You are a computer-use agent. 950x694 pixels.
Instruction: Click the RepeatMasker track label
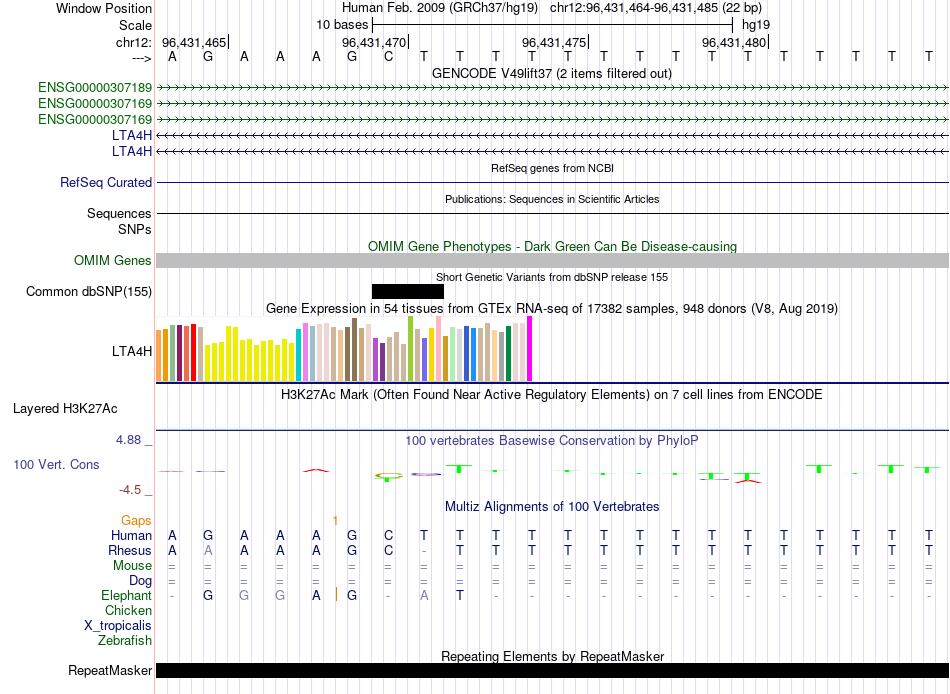click(110, 670)
